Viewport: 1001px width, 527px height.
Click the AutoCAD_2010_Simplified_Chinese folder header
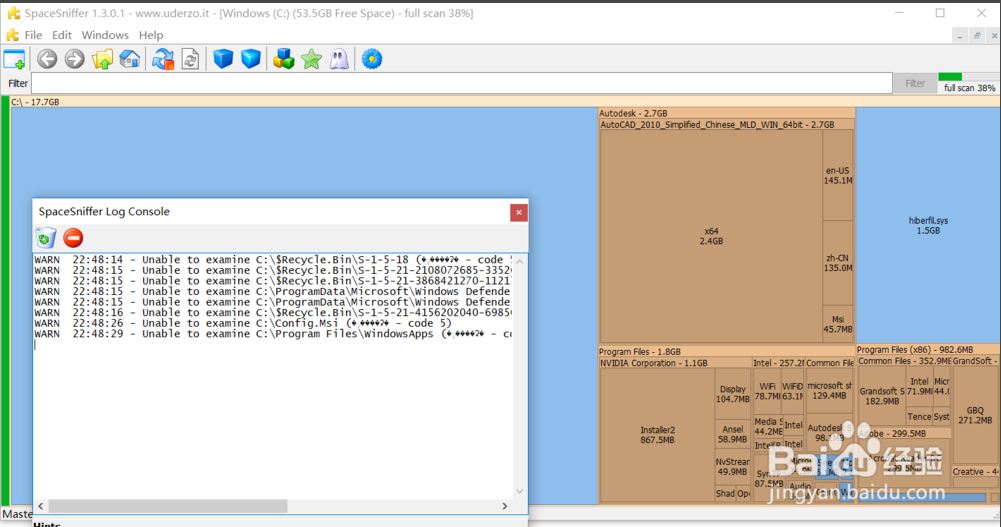tap(726, 124)
